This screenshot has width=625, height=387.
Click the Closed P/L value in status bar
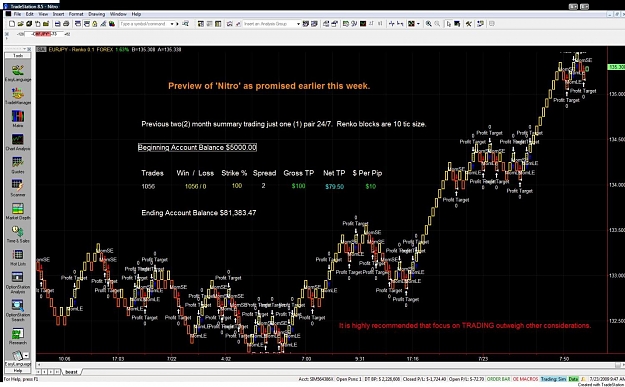[425, 379]
